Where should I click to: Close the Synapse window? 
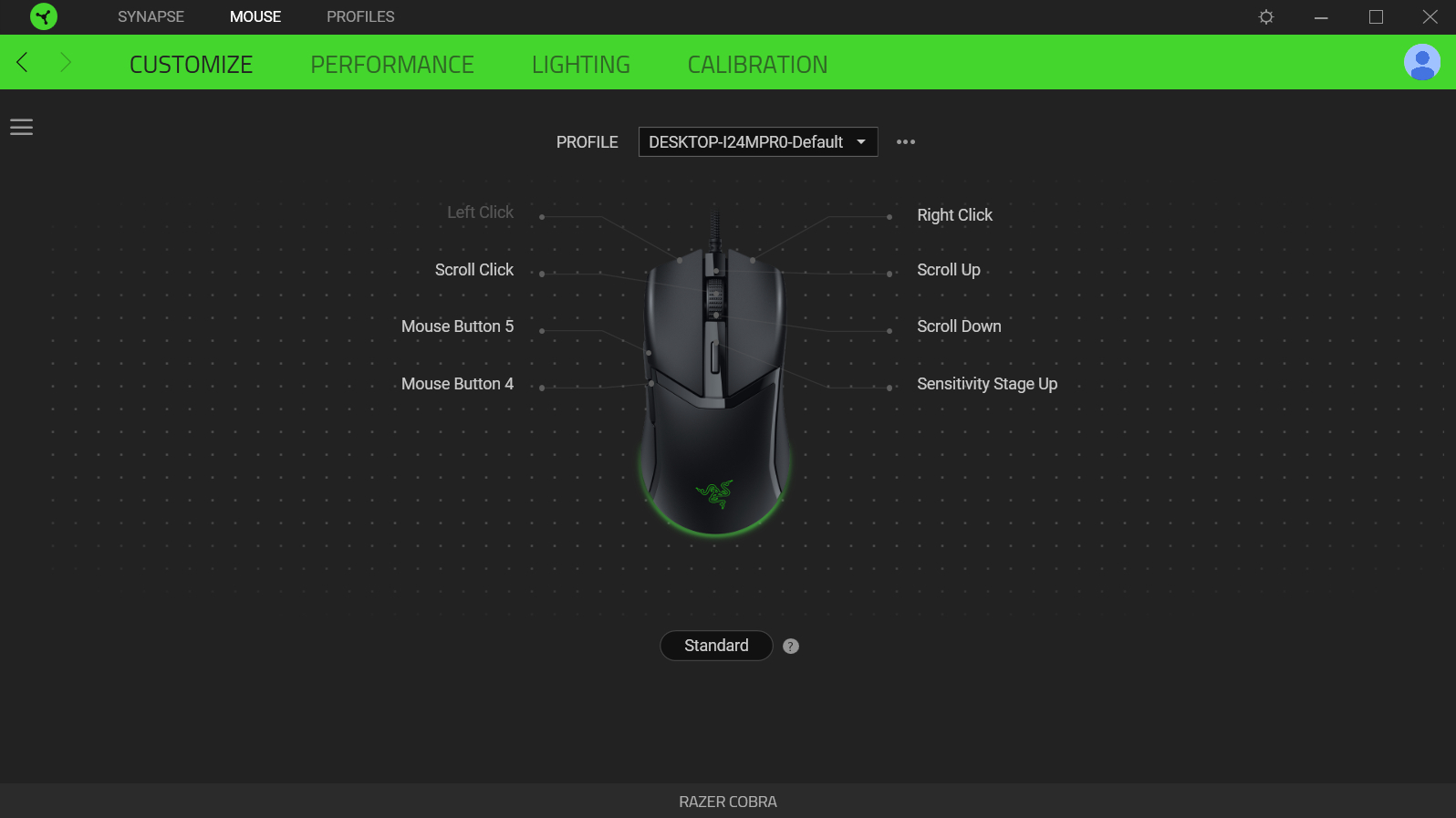point(1430,16)
